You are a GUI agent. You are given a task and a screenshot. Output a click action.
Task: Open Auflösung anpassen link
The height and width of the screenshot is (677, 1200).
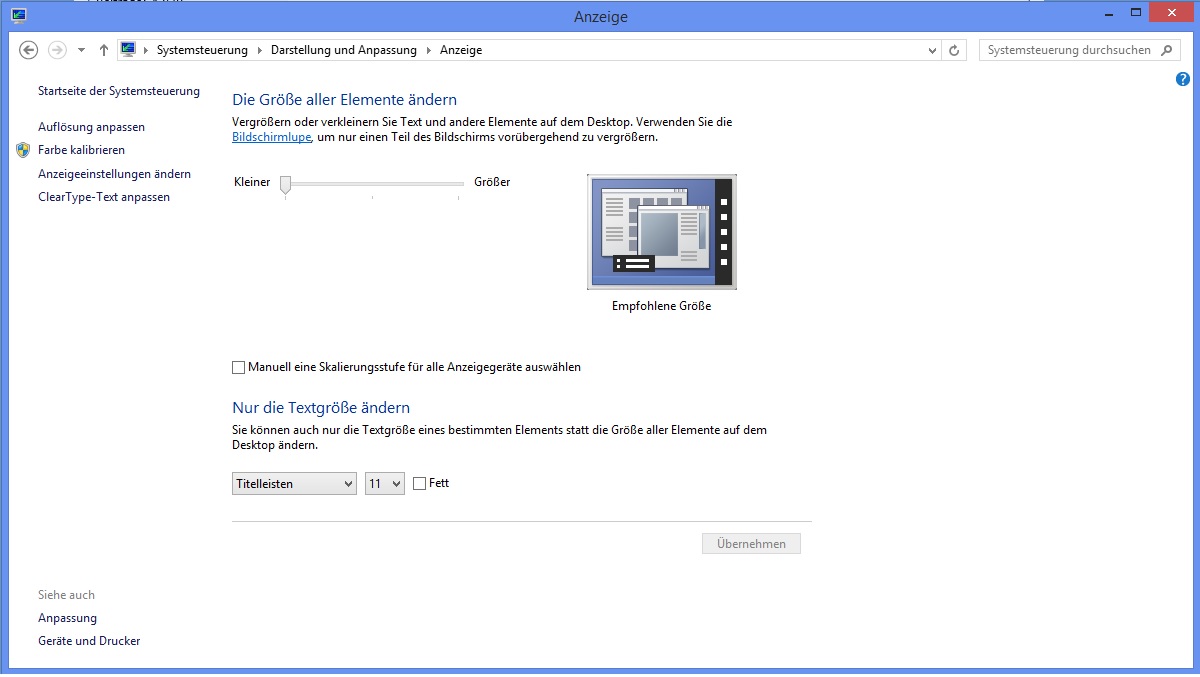(91, 127)
